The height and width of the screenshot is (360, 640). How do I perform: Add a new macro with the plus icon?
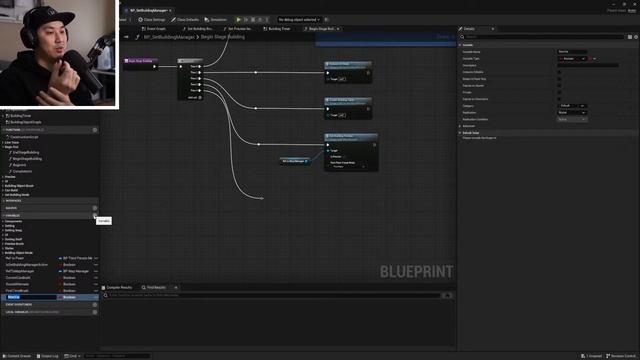[x=95, y=208]
